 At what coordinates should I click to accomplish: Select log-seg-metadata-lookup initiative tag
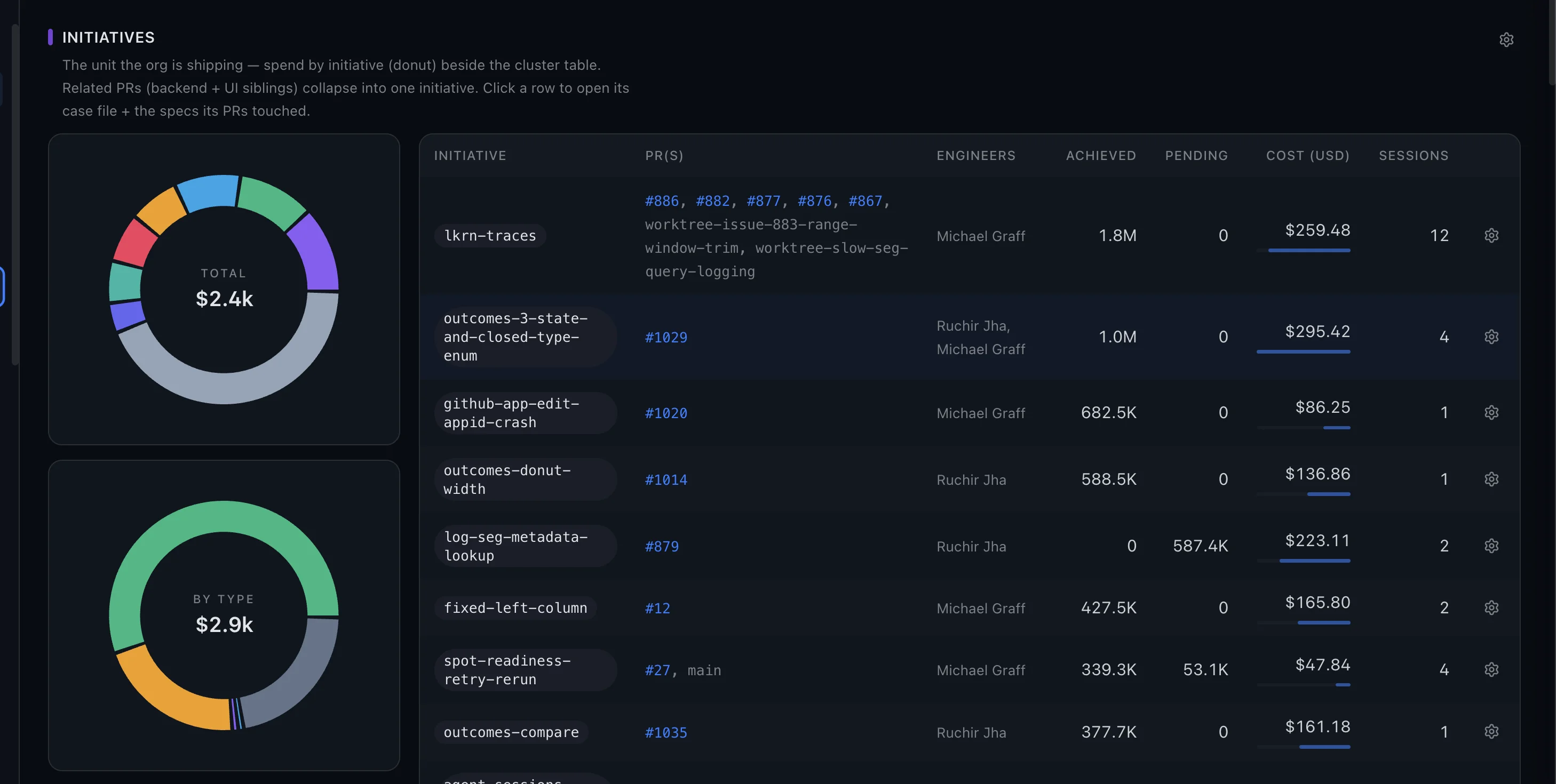point(525,546)
